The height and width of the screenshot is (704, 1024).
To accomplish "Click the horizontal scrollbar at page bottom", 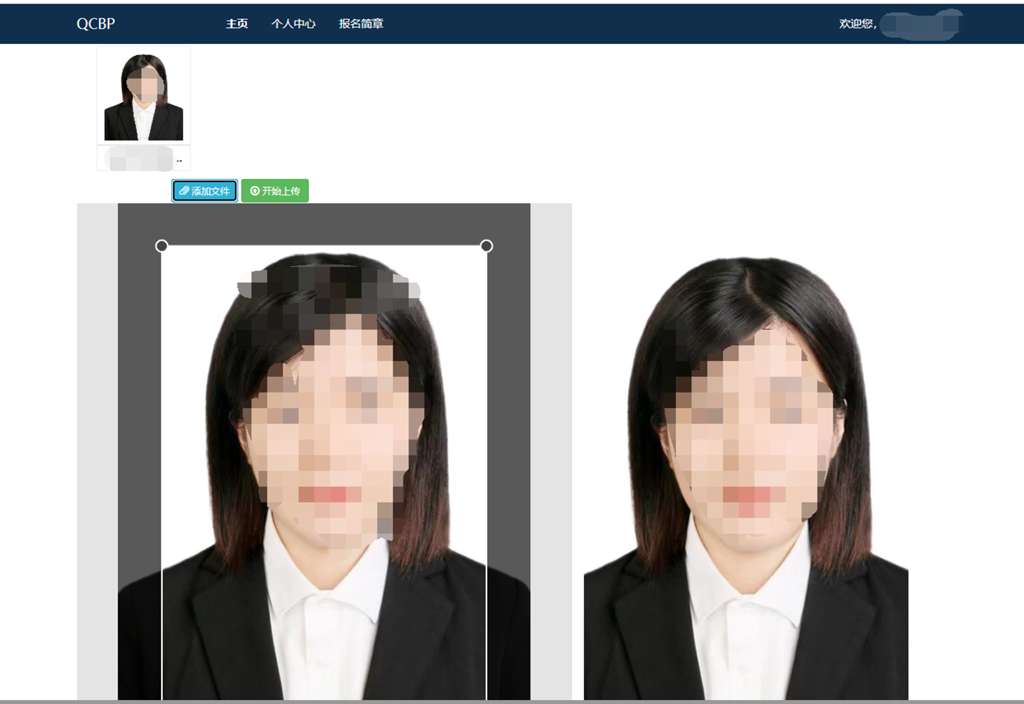I will [512, 701].
